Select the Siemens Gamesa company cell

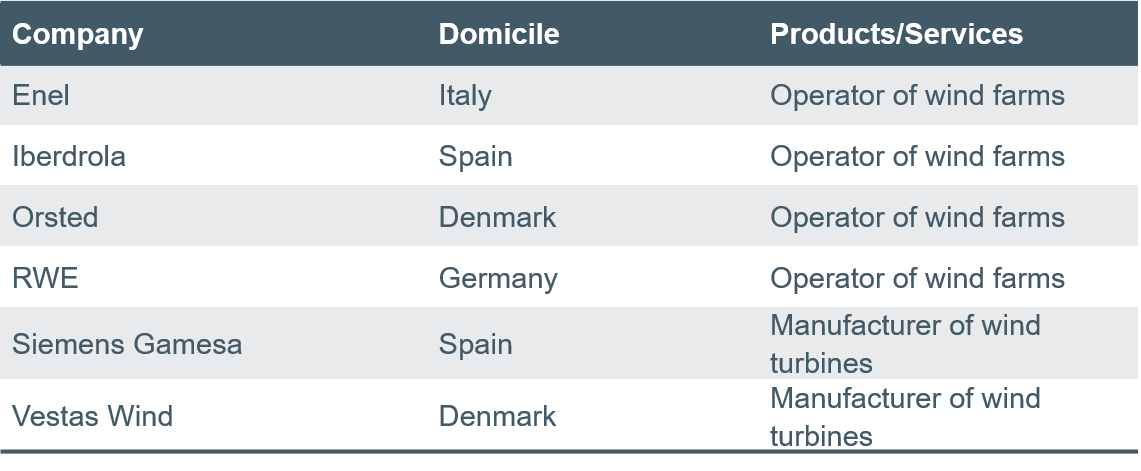[x=127, y=344]
